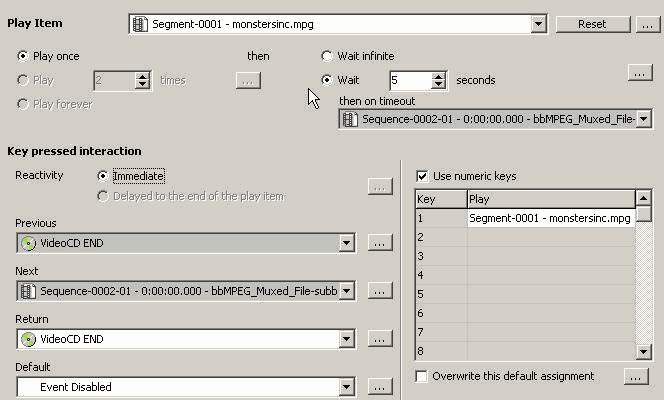The width and height of the screenshot is (664, 400).
Task: Click the numeric keys list scrollbar thumb
Action: click(643, 213)
